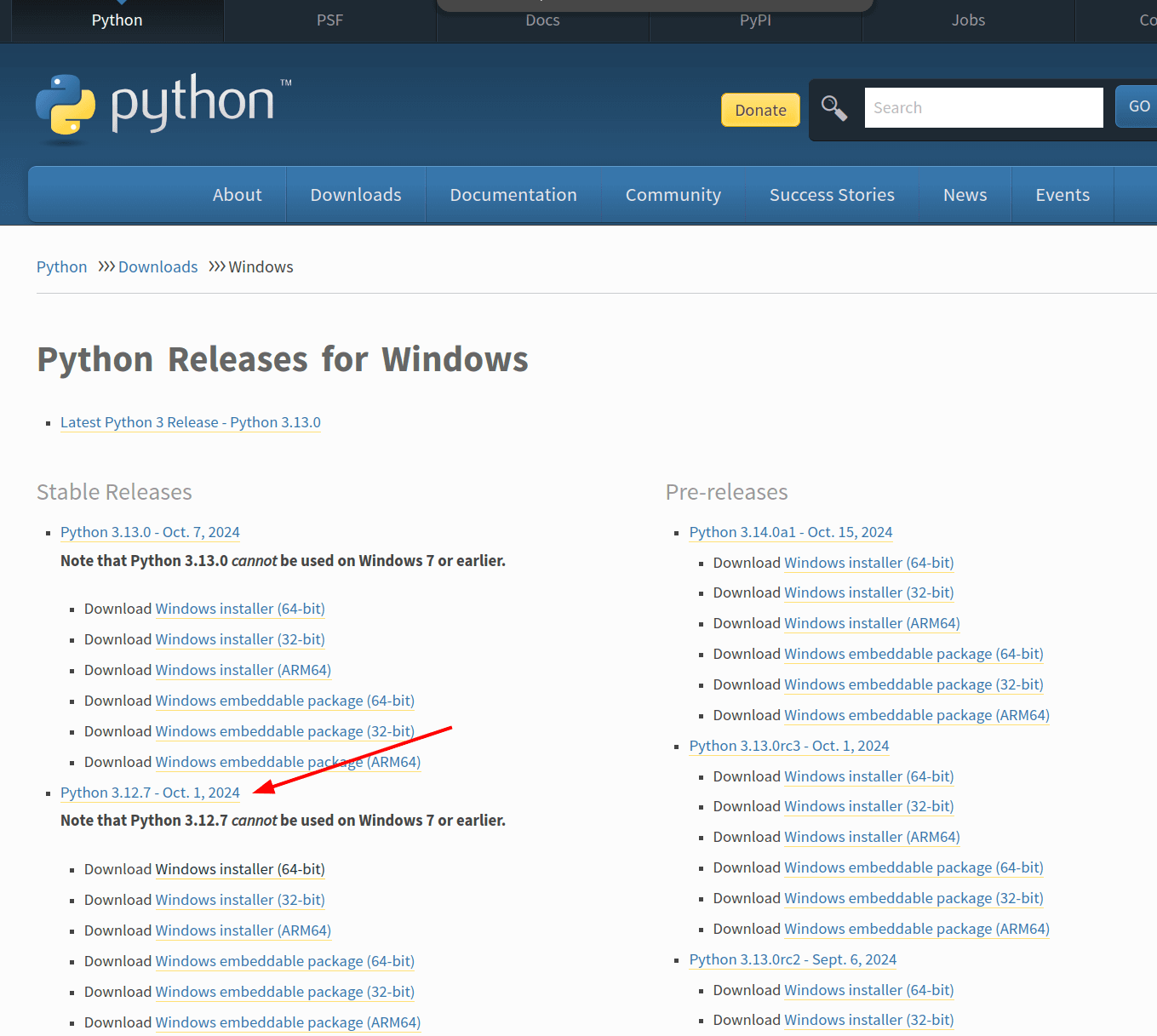This screenshot has width=1157, height=1036.
Task: Download Python 3.13.0rc3 Windows installer (ARM64)
Action: click(x=873, y=837)
